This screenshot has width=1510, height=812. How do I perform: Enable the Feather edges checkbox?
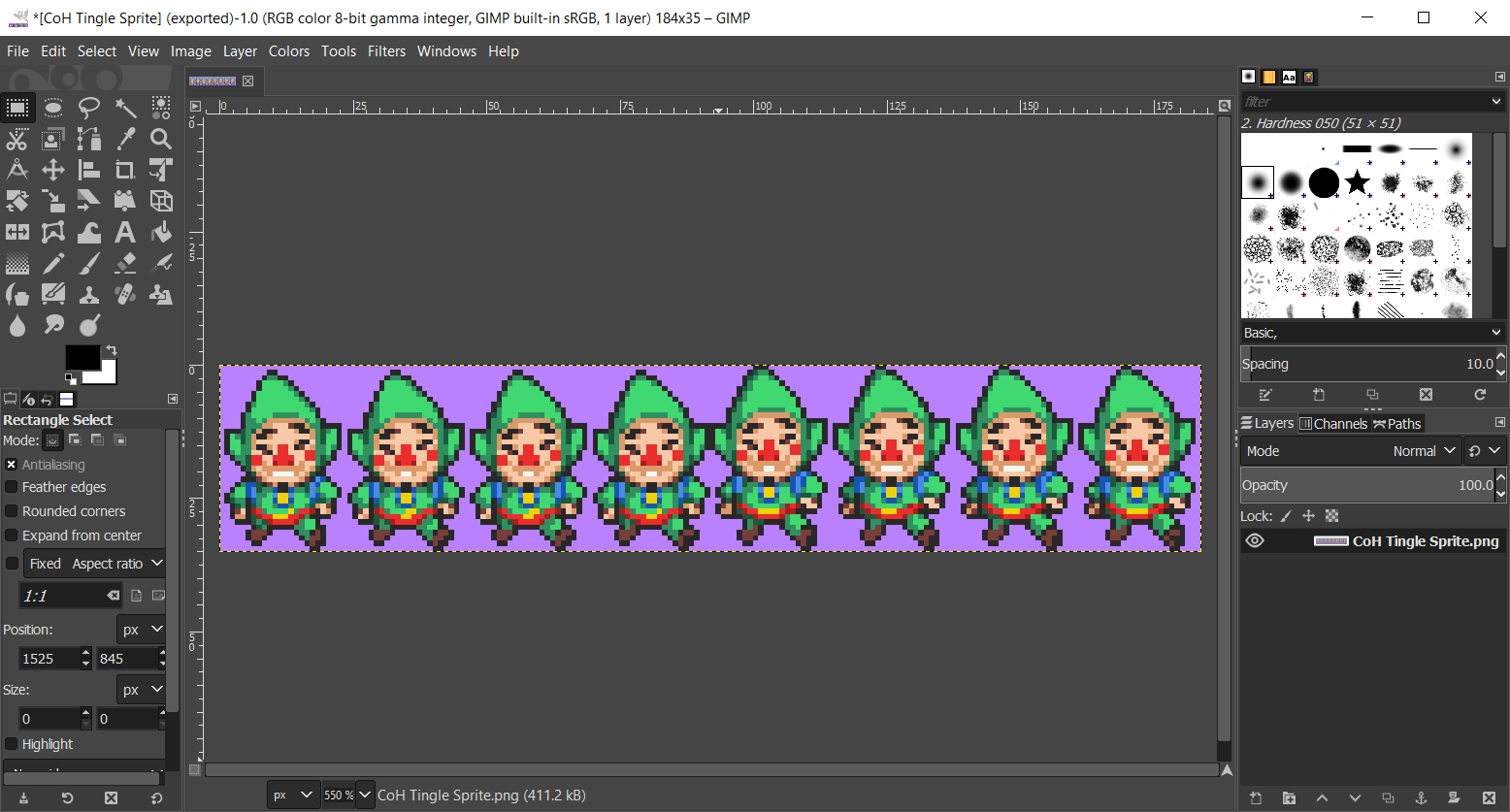coord(12,487)
